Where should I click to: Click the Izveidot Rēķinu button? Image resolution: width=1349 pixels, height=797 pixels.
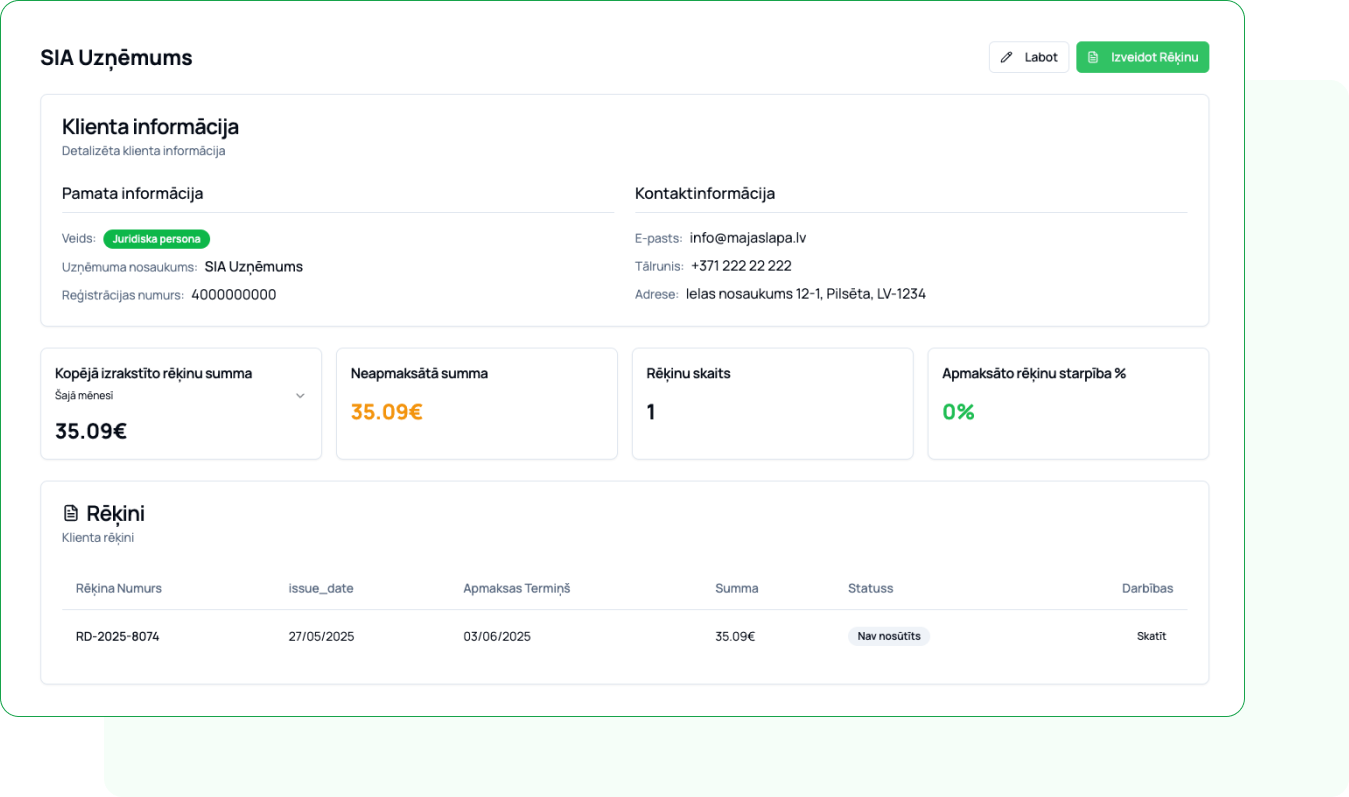1142,57
